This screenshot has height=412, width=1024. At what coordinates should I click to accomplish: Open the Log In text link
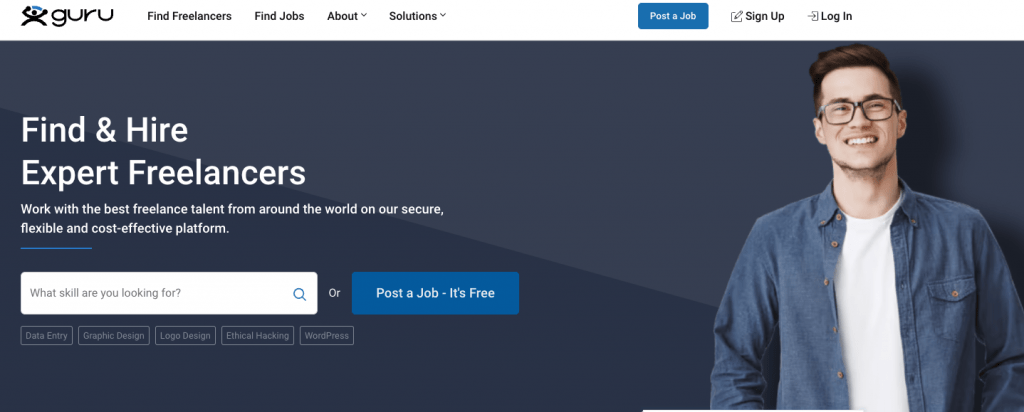(x=836, y=16)
